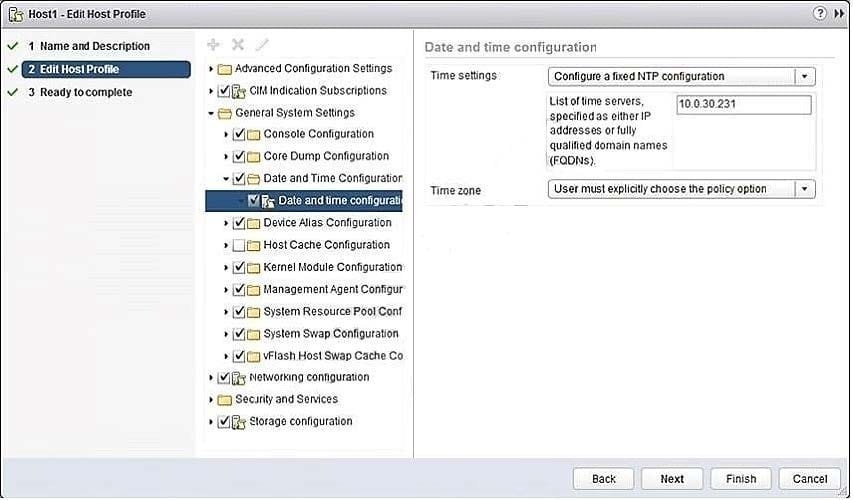Expand Kernel Module Configuration node
Screen dimensions: 853x500
pyautogui.click(x=226, y=268)
